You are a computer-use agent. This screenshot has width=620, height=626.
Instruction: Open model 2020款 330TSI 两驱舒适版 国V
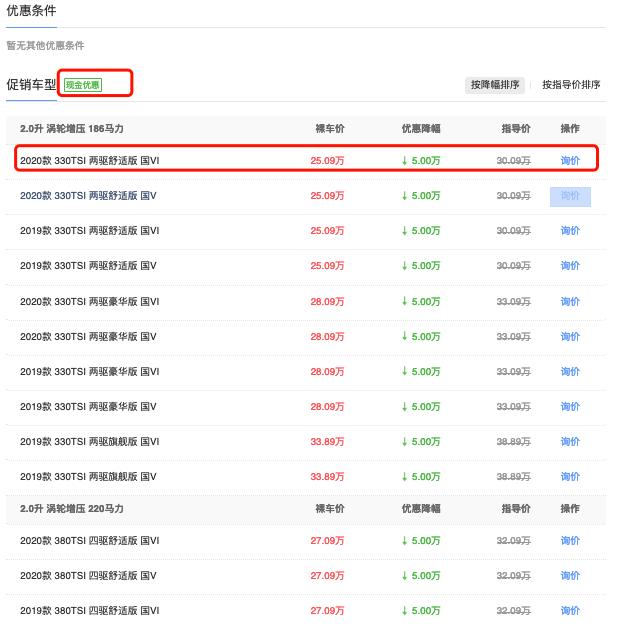88,196
